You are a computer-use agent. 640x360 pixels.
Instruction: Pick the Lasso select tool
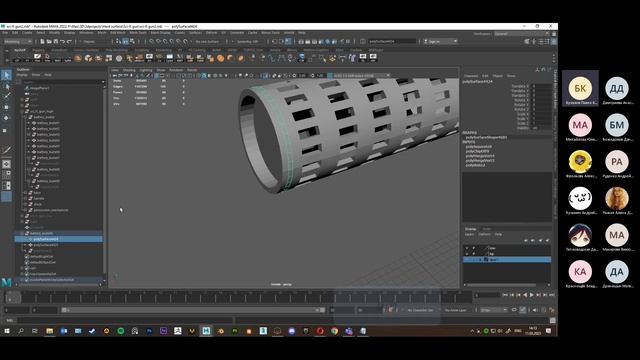coord(6,86)
